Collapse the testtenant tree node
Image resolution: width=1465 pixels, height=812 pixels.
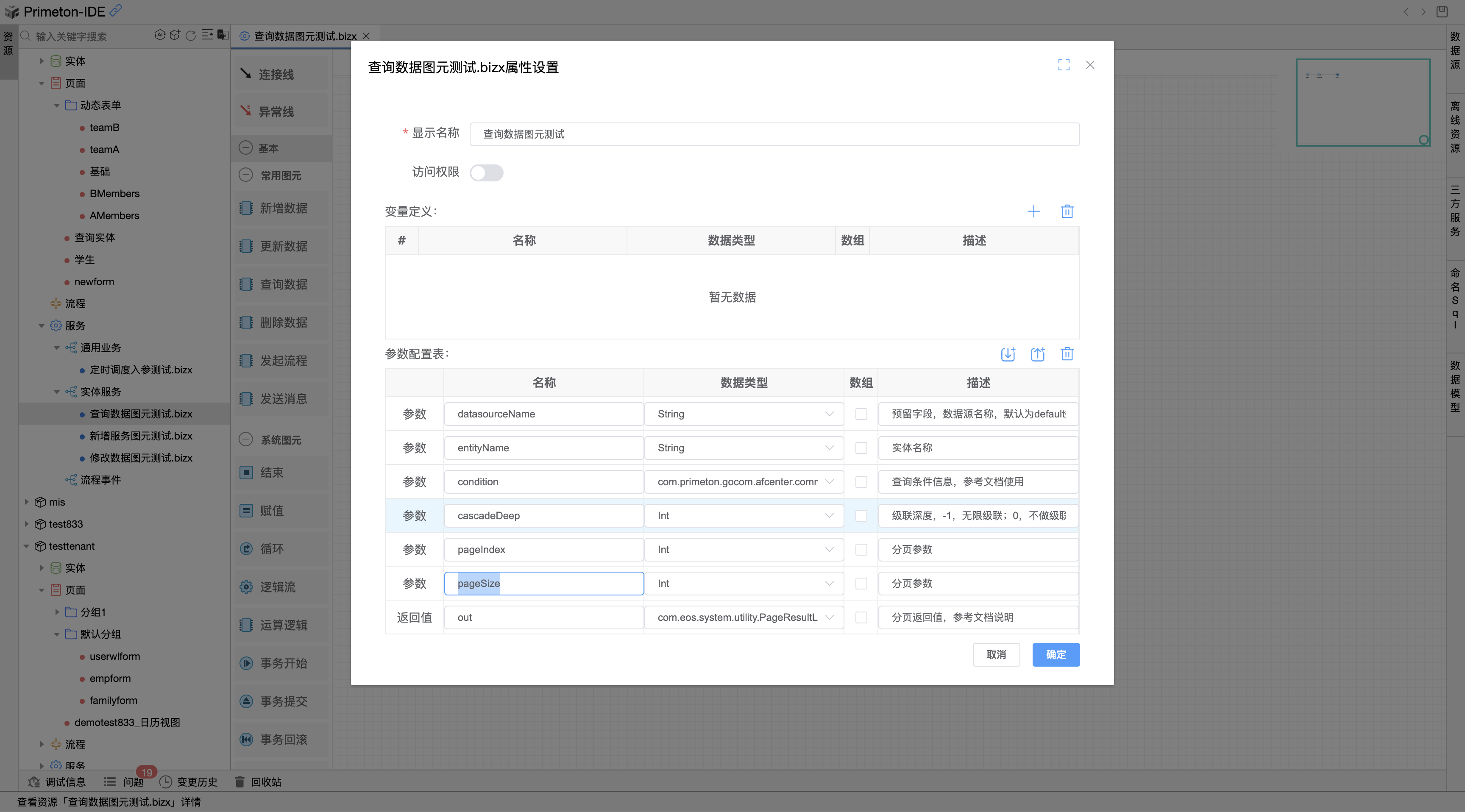click(26, 546)
